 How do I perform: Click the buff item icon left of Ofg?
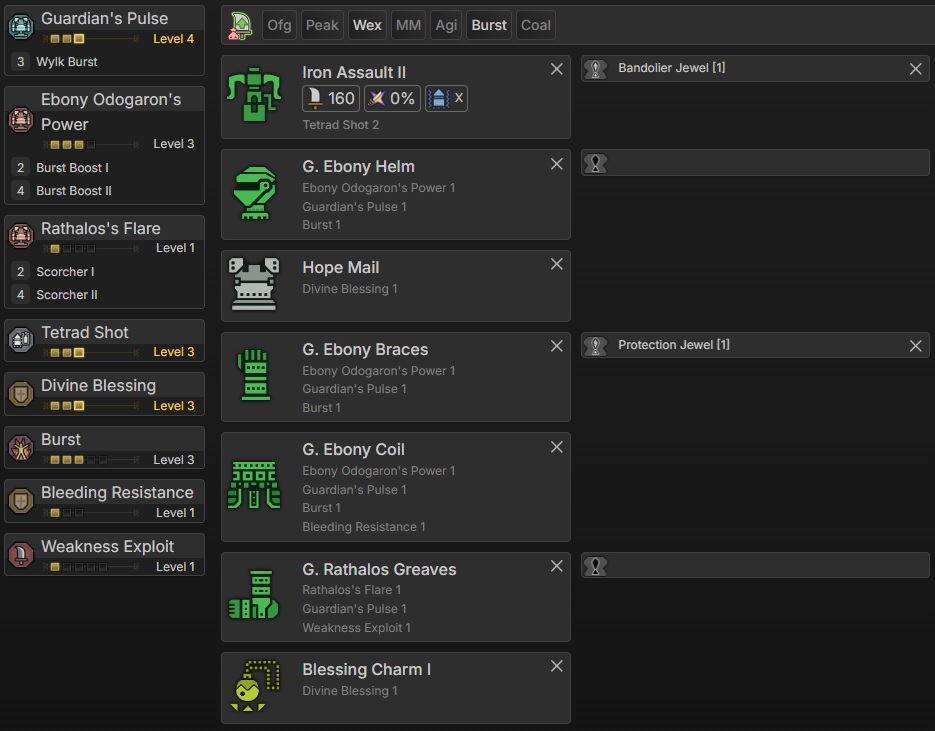[x=240, y=25]
